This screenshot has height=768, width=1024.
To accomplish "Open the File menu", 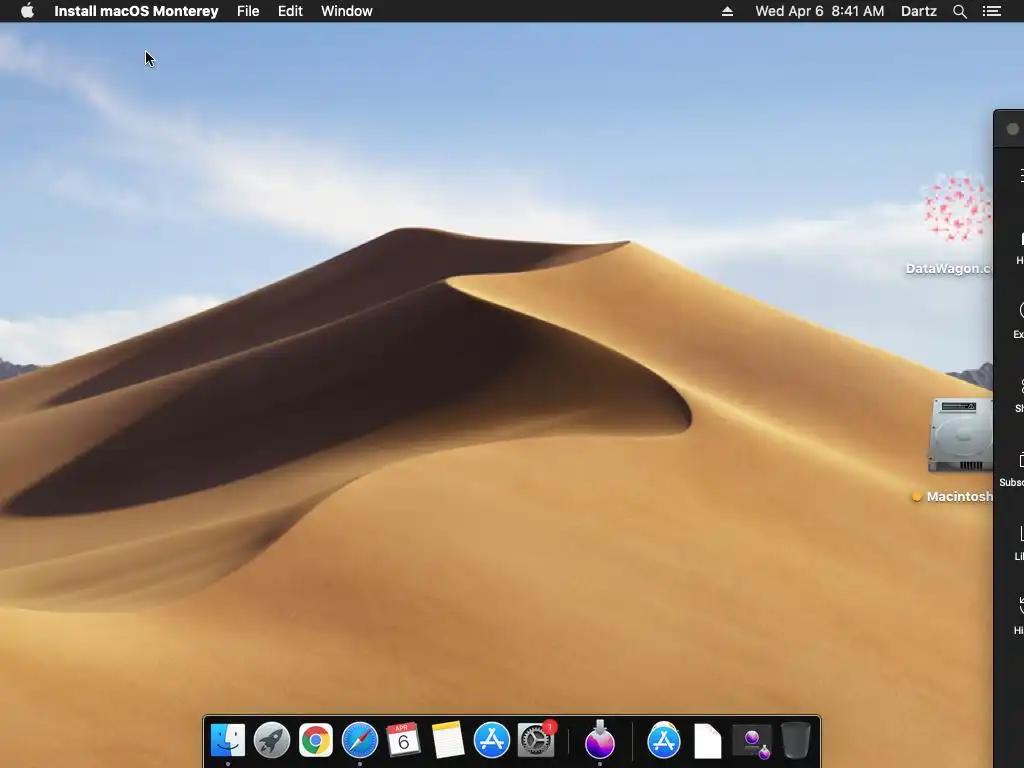I will coord(248,11).
